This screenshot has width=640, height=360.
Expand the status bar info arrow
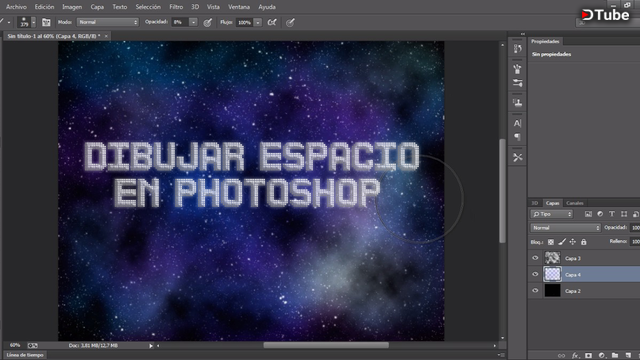(151, 346)
